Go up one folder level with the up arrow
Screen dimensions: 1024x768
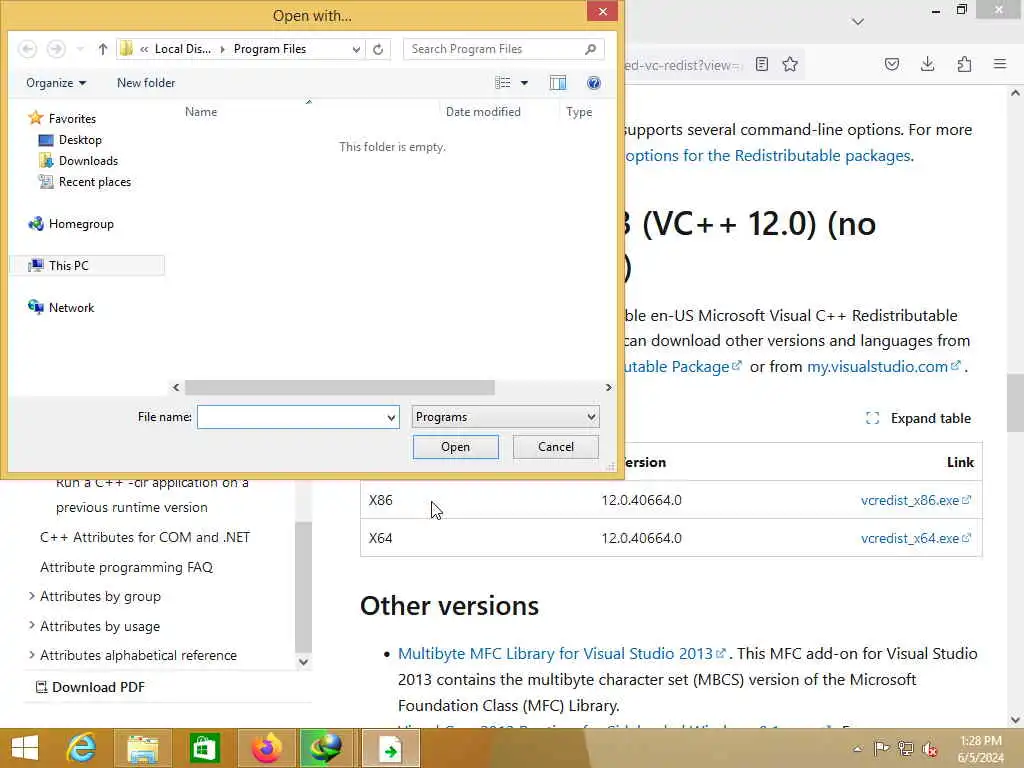[x=103, y=49]
